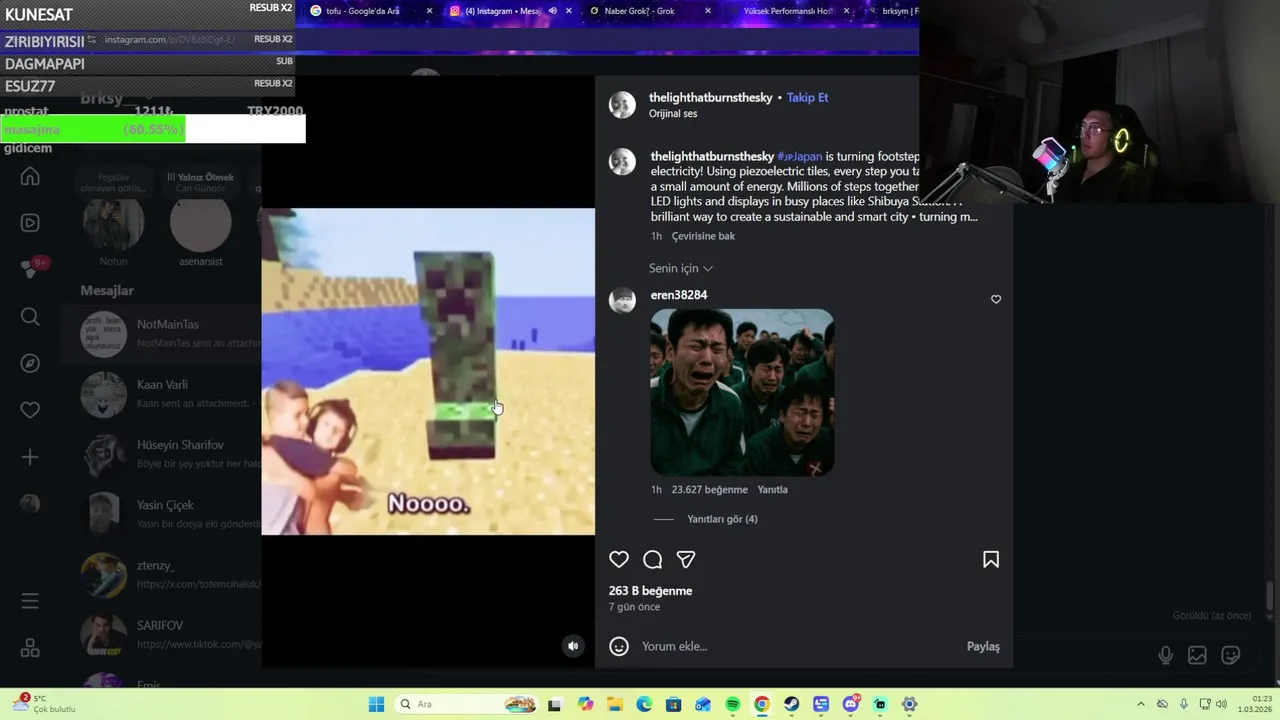Viewport: 1280px width, 720px height.
Task: Open Search in the Instagram sidebar
Action: pyautogui.click(x=30, y=317)
